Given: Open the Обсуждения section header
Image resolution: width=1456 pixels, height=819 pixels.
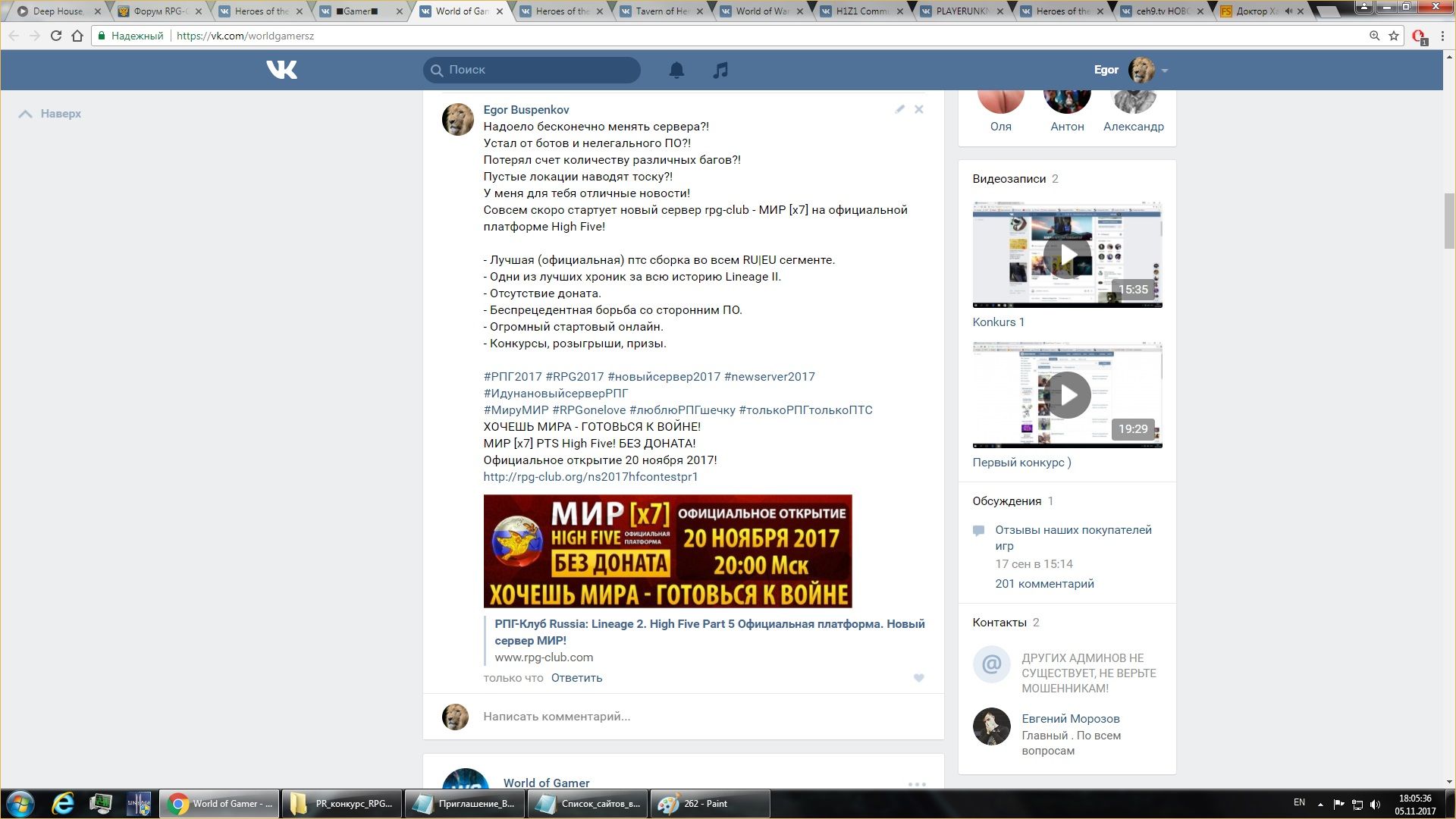Looking at the screenshot, I should pyautogui.click(x=1006, y=501).
